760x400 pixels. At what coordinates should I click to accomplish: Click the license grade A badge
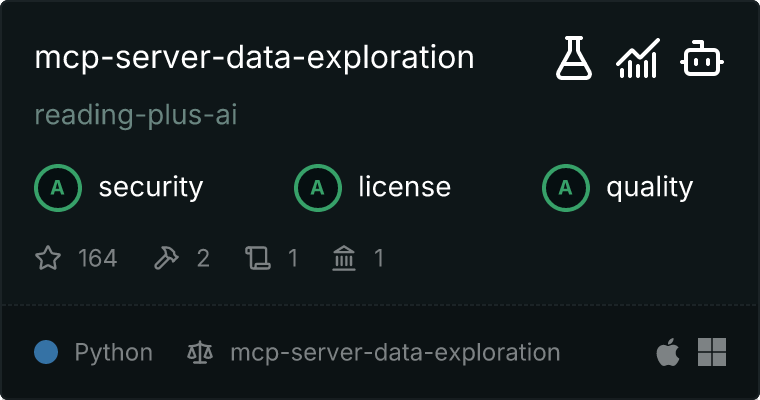[317, 188]
